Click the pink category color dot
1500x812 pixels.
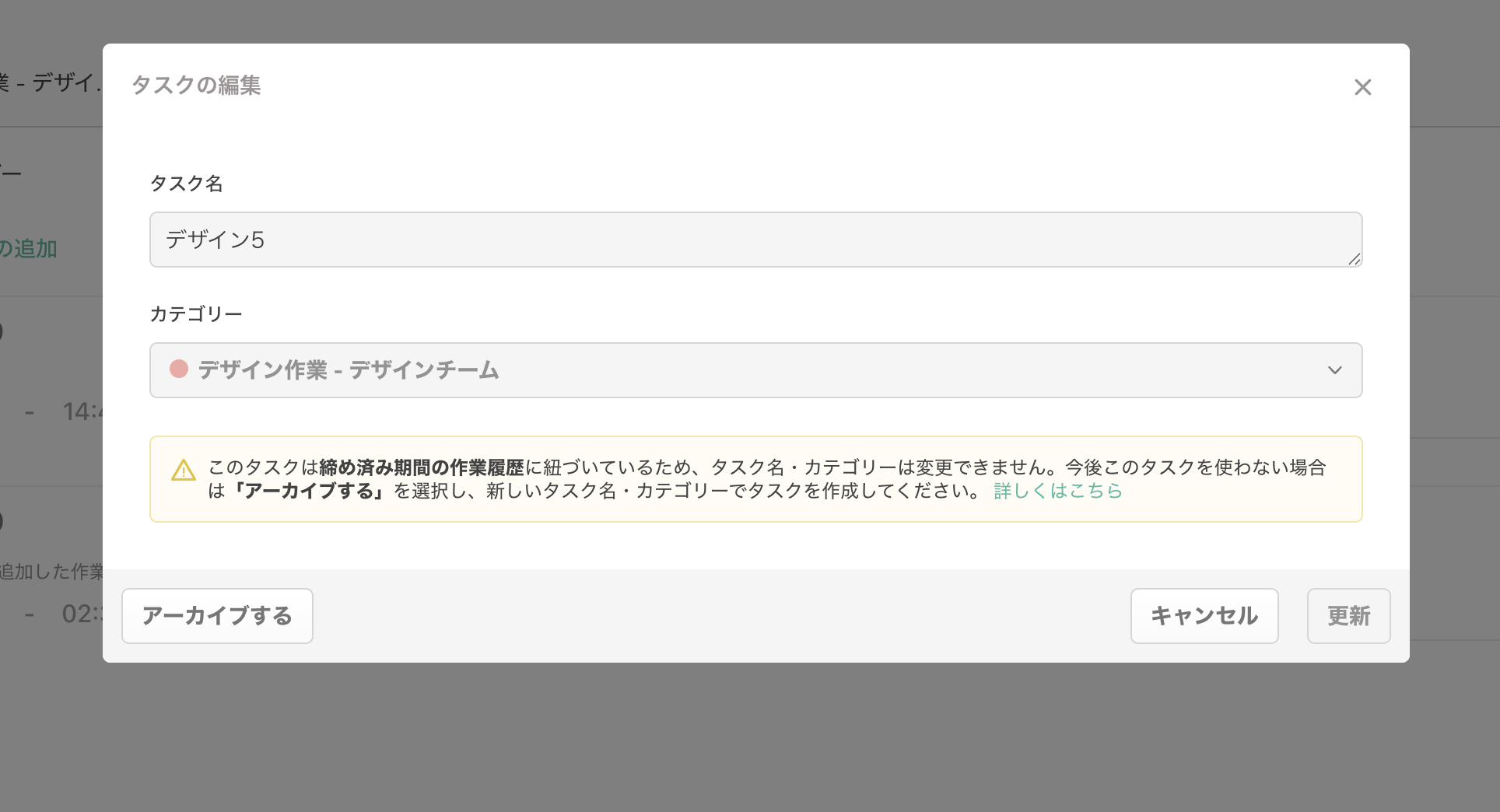tap(179, 369)
